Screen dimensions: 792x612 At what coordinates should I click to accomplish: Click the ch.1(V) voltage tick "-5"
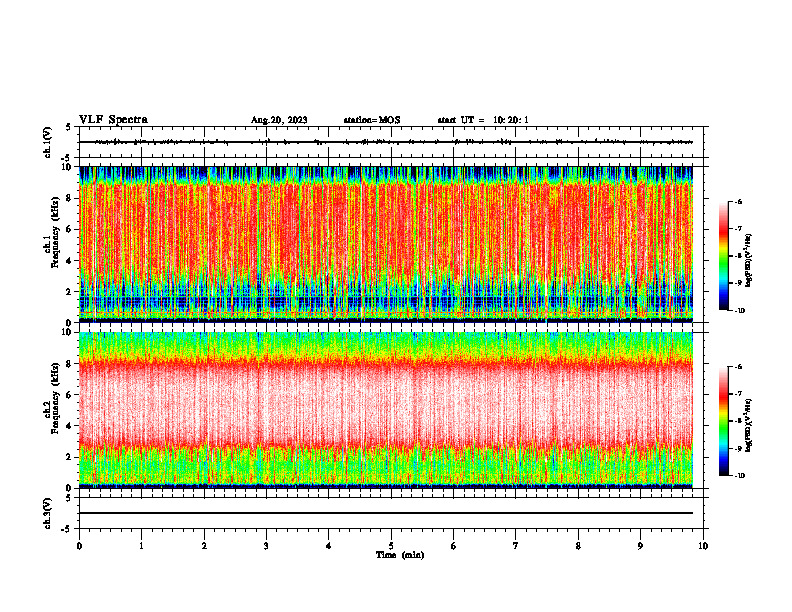(67, 157)
